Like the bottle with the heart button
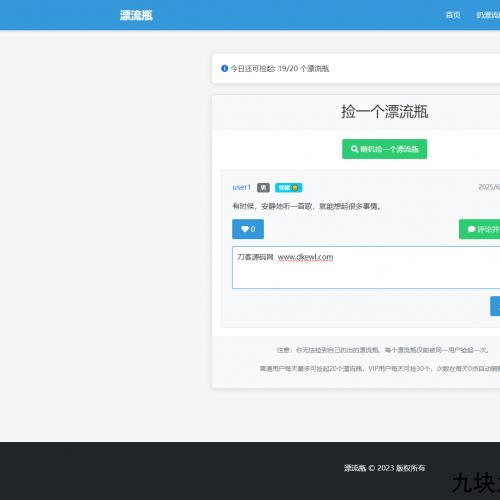This screenshot has width=500, height=500. (248, 229)
